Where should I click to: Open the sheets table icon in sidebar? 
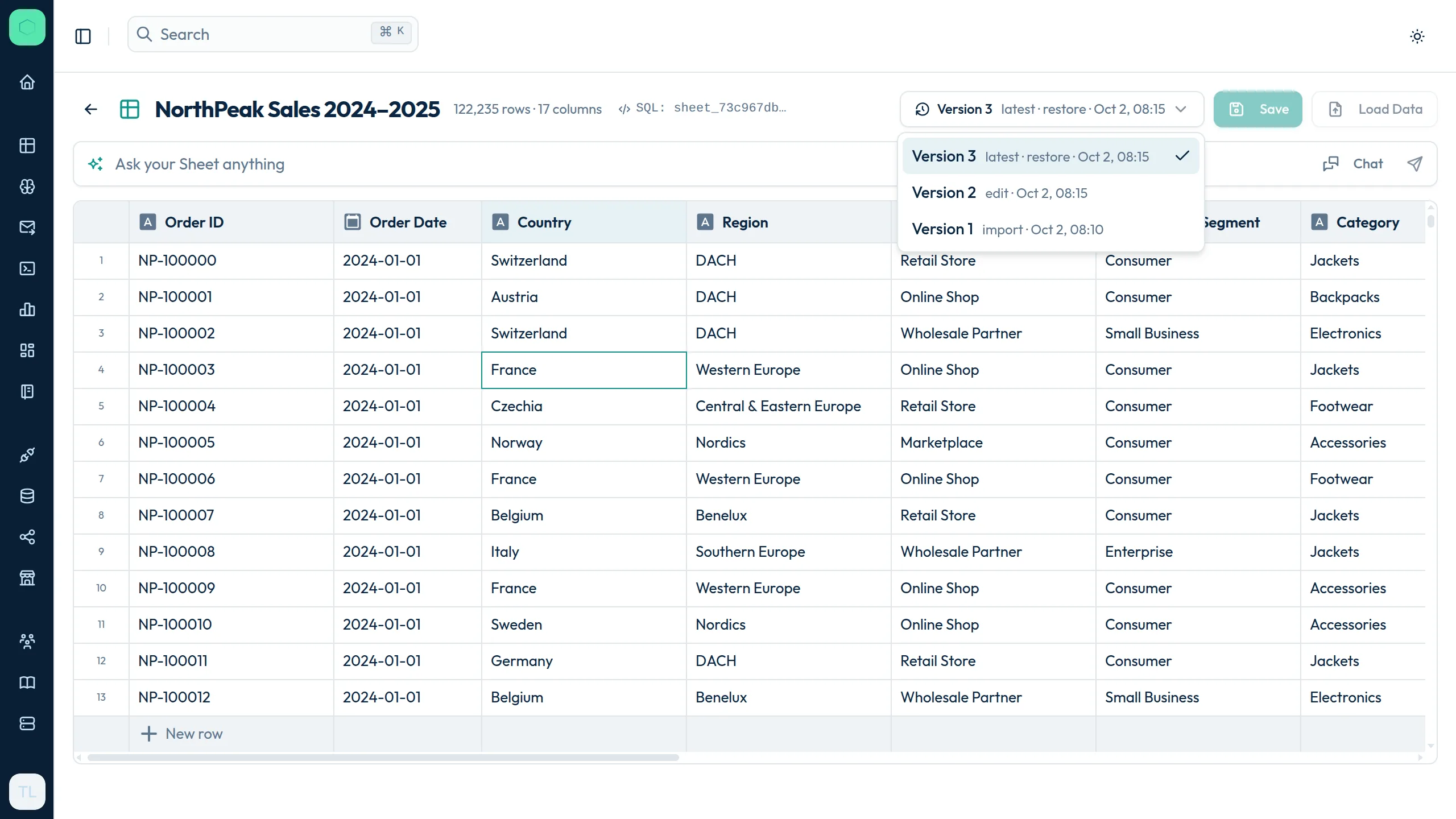coord(27,146)
